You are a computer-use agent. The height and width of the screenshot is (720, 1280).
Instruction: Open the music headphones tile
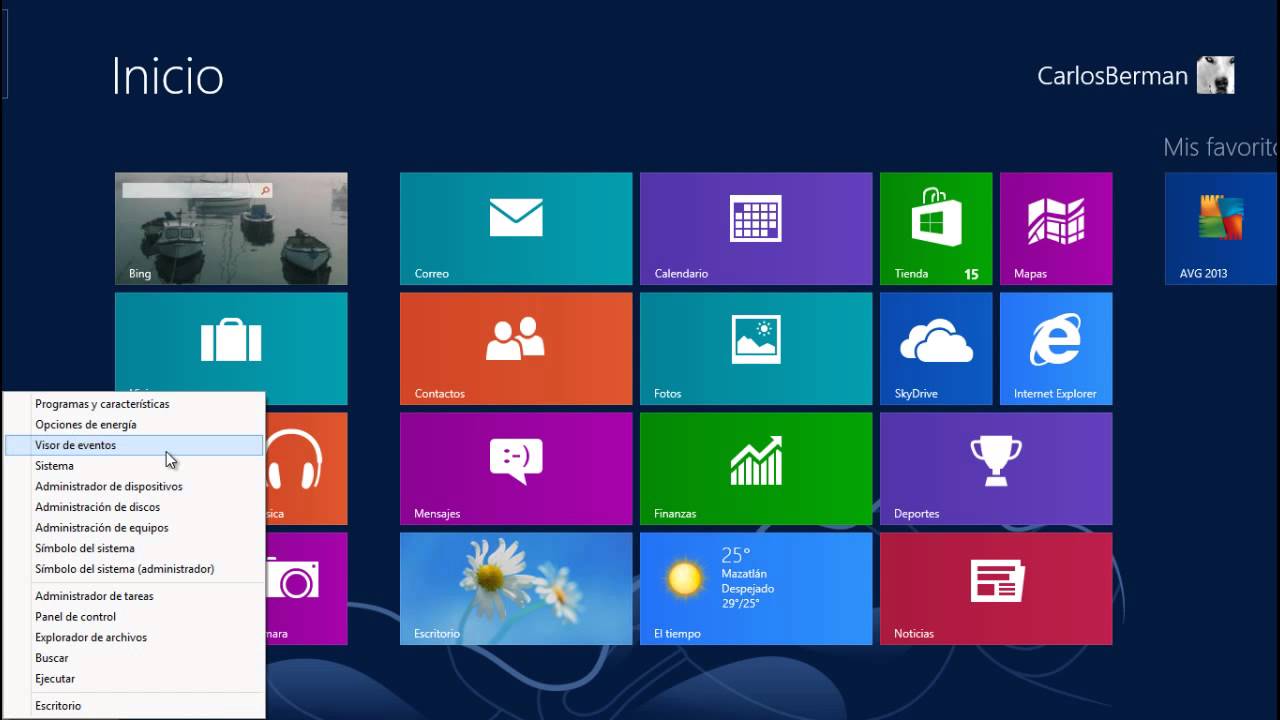[x=306, y=469]
